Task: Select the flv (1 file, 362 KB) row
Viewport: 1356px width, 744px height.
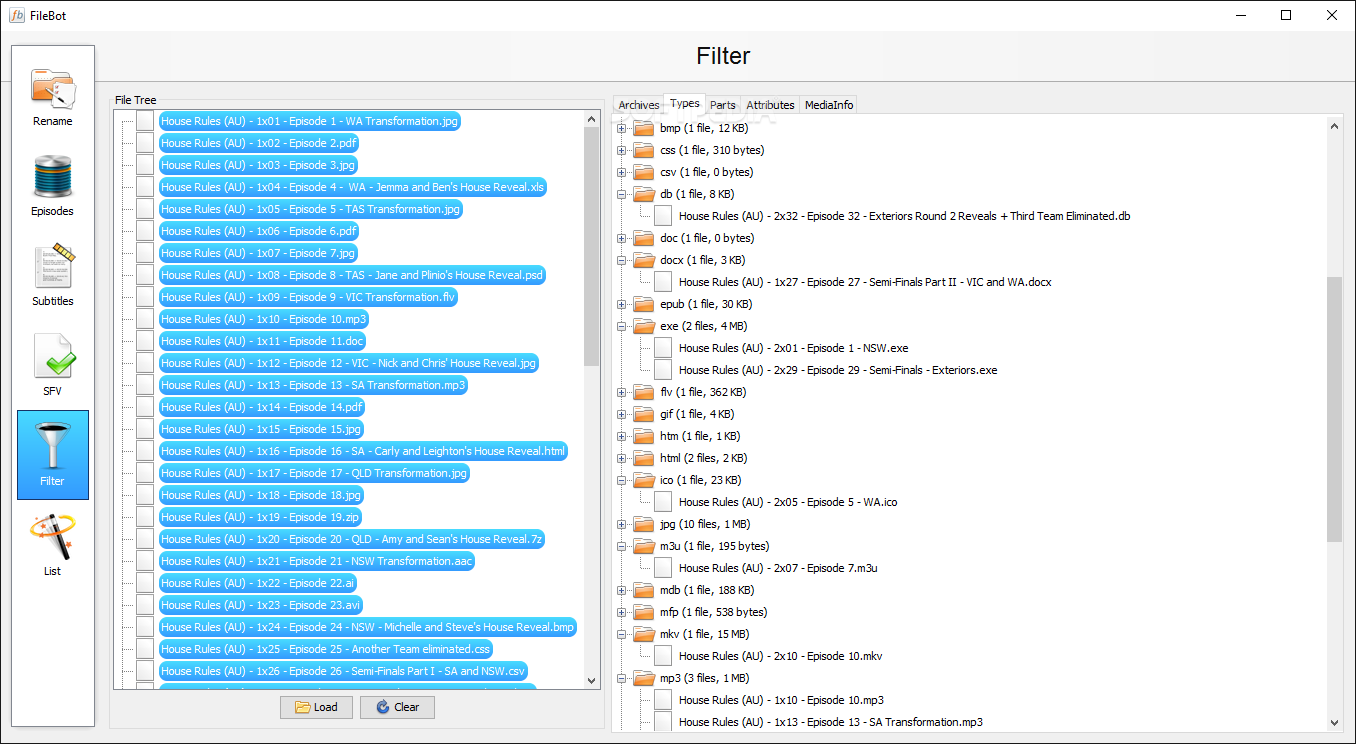Action: click(x=703, y=392)
